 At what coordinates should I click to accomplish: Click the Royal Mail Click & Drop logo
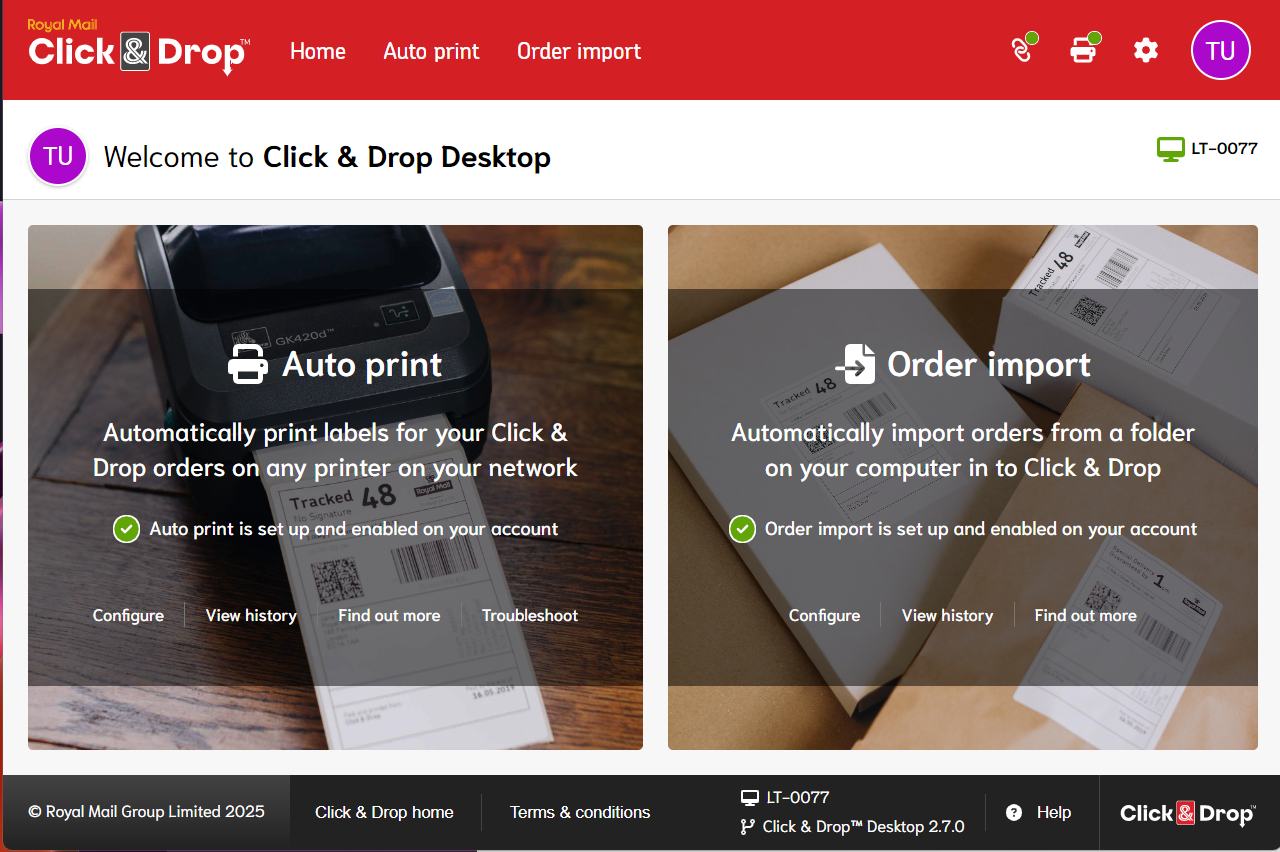click(x=139, y=48)
